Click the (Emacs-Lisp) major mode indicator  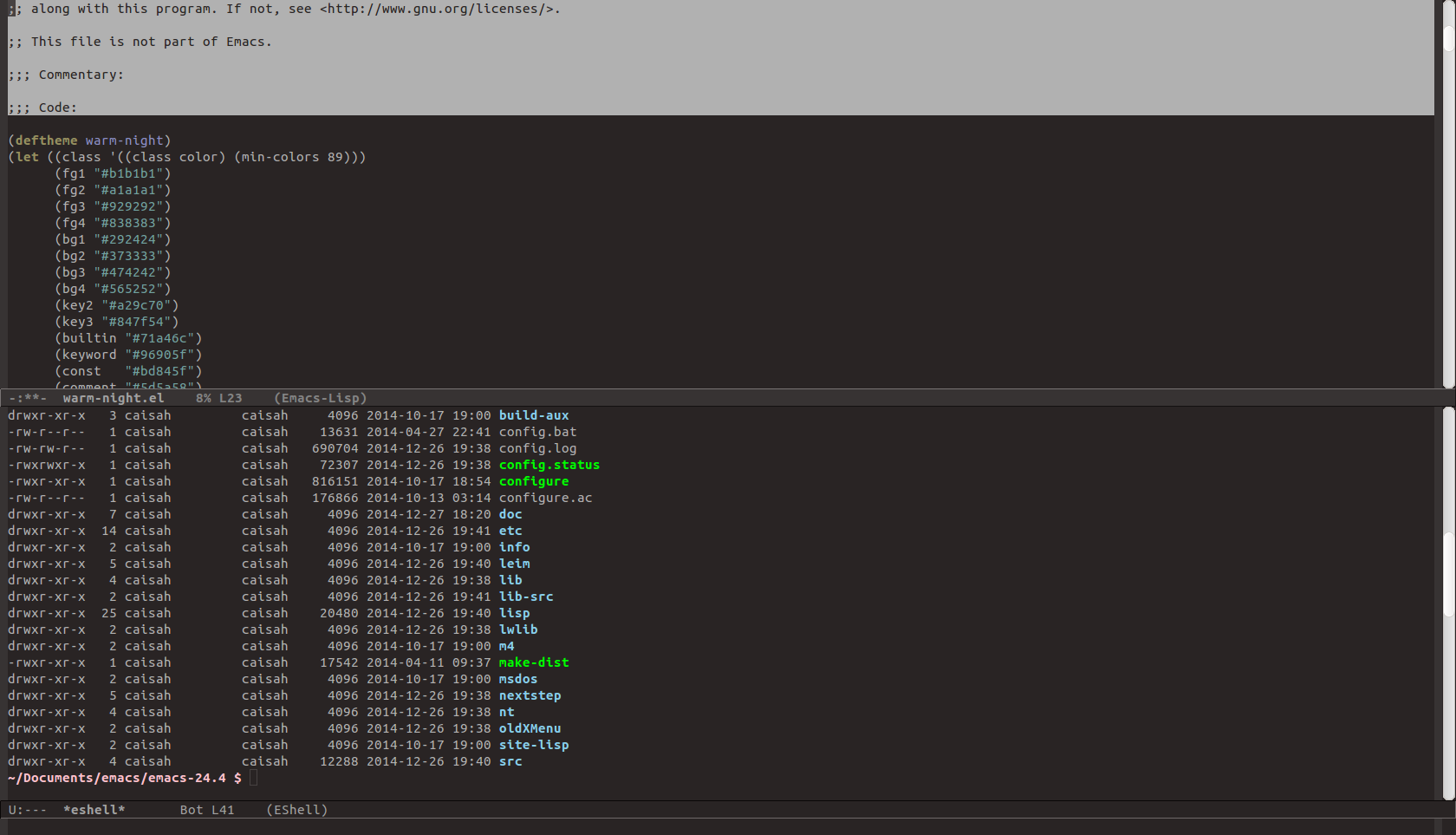[321, 398]
